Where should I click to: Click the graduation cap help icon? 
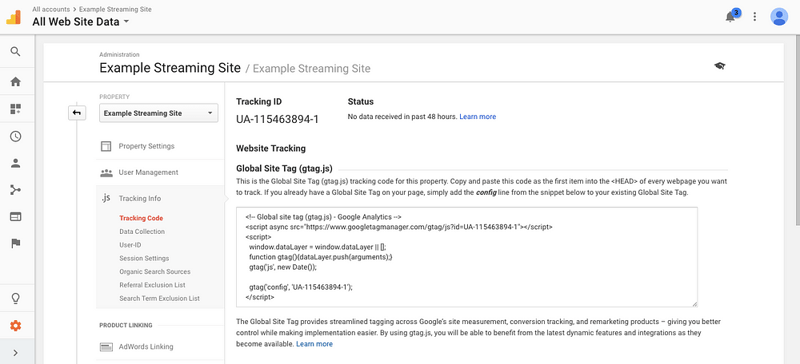pos(720,66)
